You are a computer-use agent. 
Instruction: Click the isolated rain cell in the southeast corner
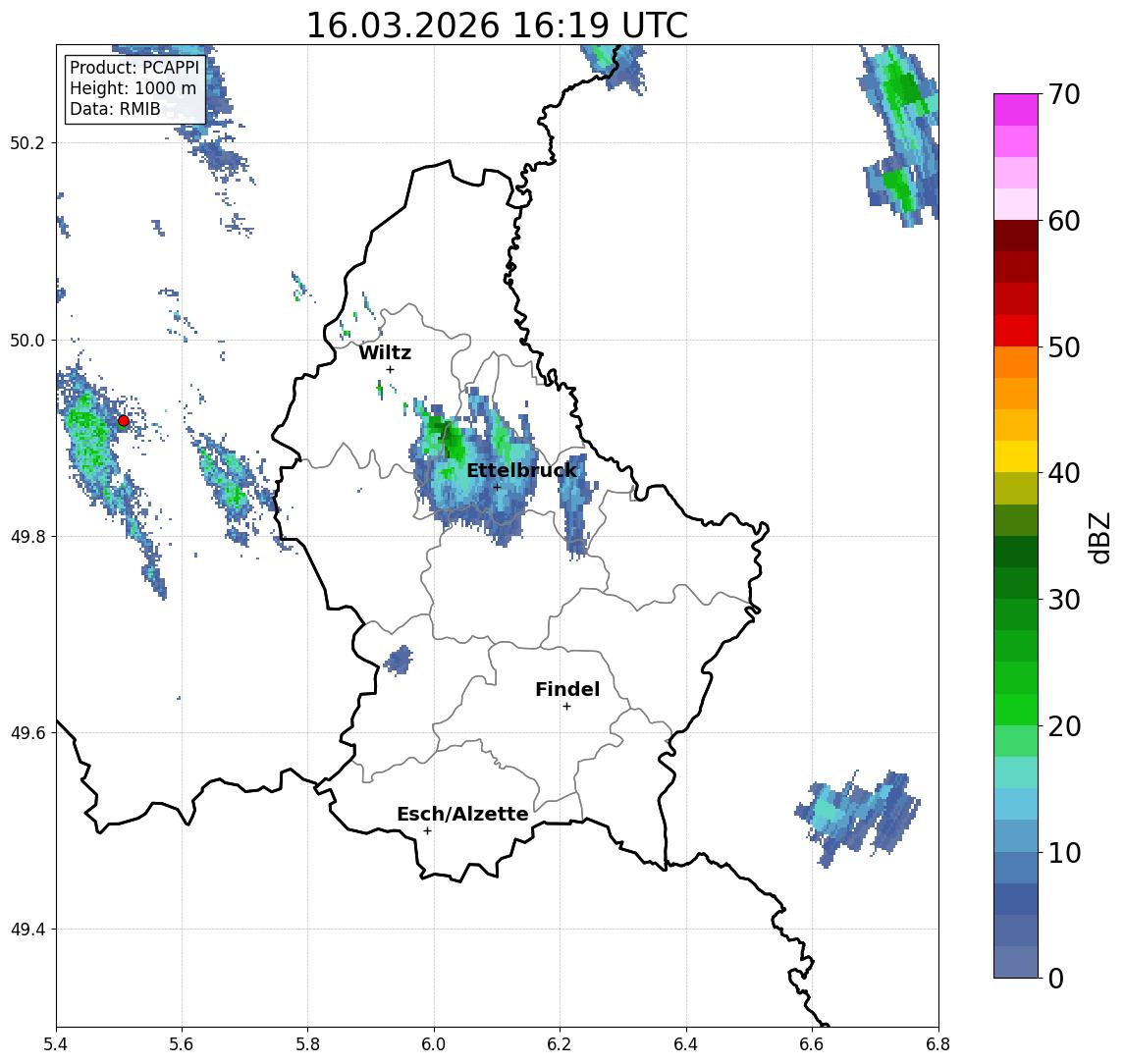coord(857,818)
